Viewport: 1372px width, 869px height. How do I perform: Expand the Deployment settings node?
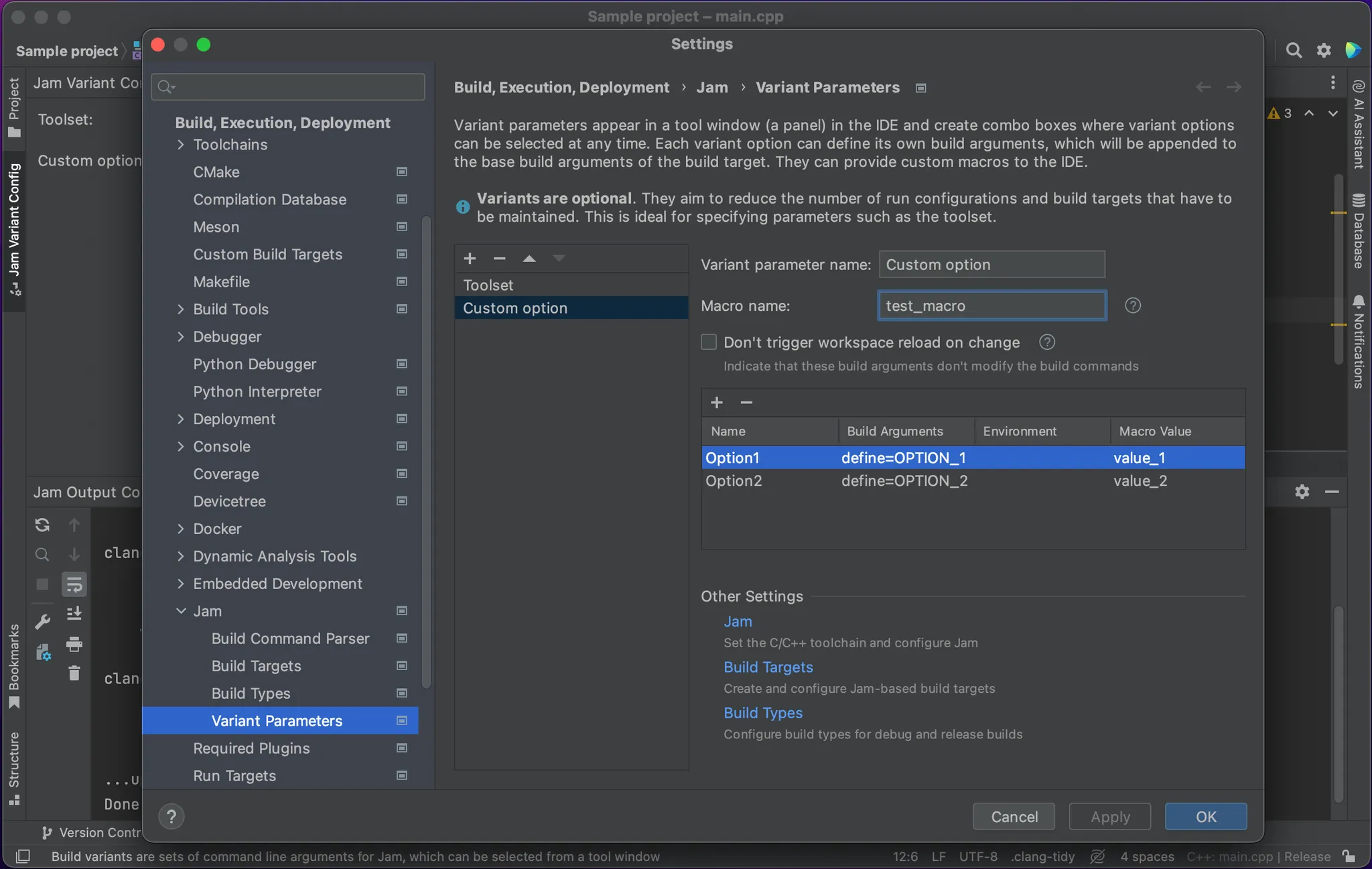tap(180, 419)
